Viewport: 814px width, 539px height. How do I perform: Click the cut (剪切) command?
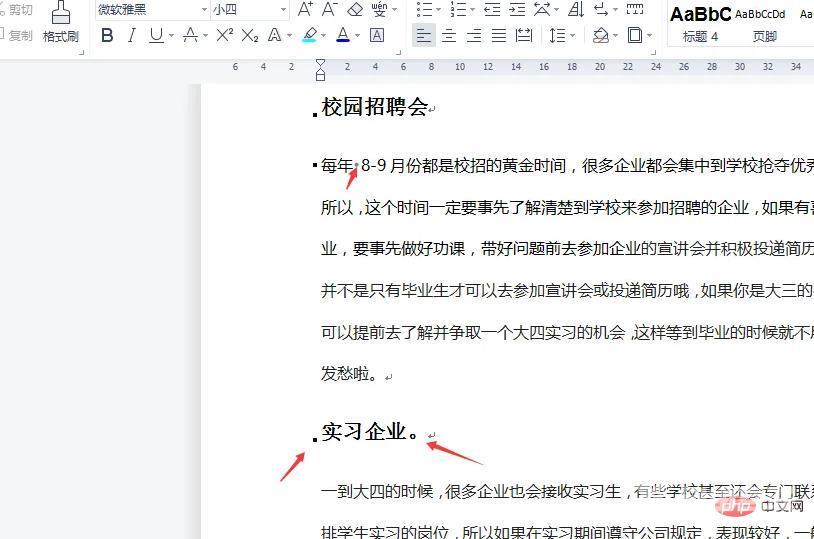coord(18,10)
